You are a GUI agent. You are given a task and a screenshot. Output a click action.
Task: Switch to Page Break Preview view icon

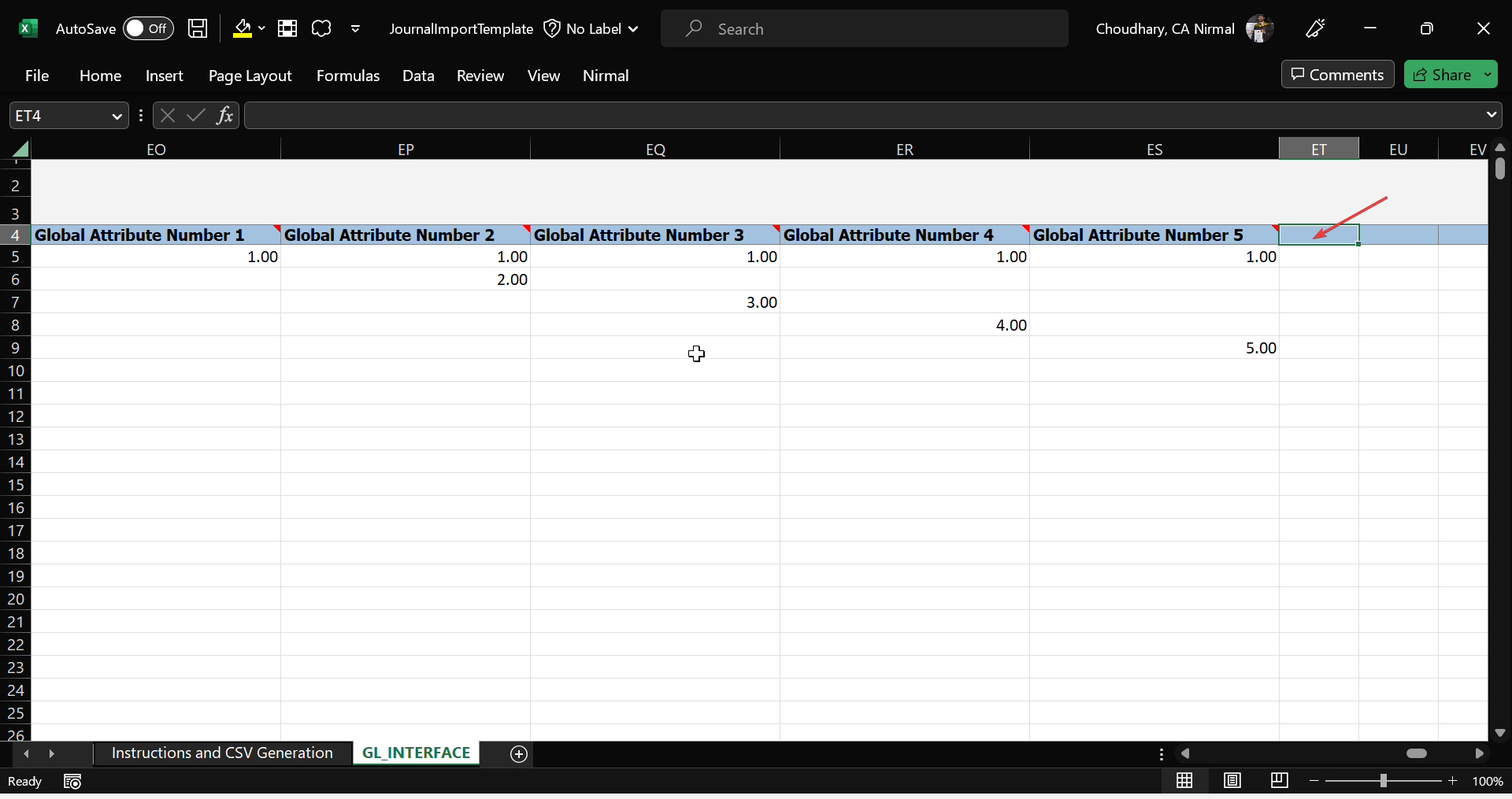click(x=1279, y=781)
